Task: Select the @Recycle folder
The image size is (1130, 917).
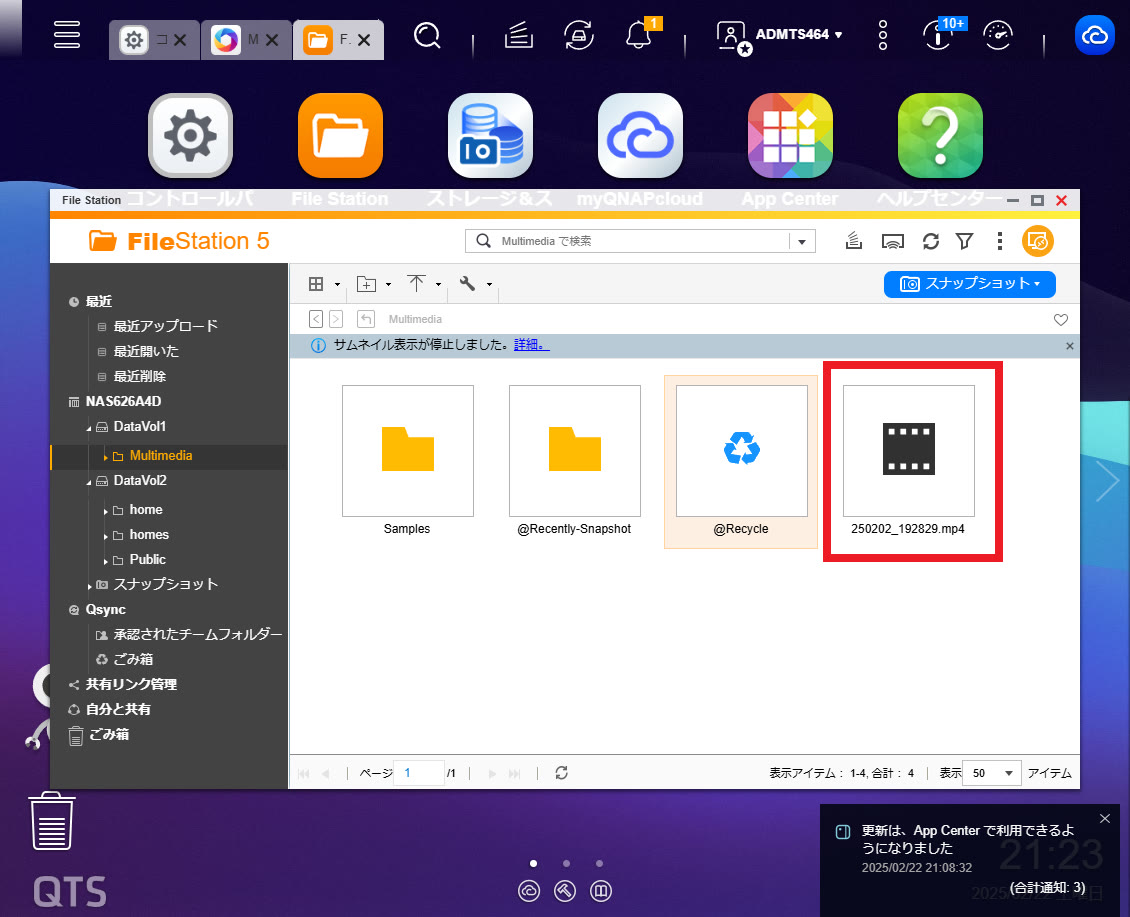Action: point(741,461)
